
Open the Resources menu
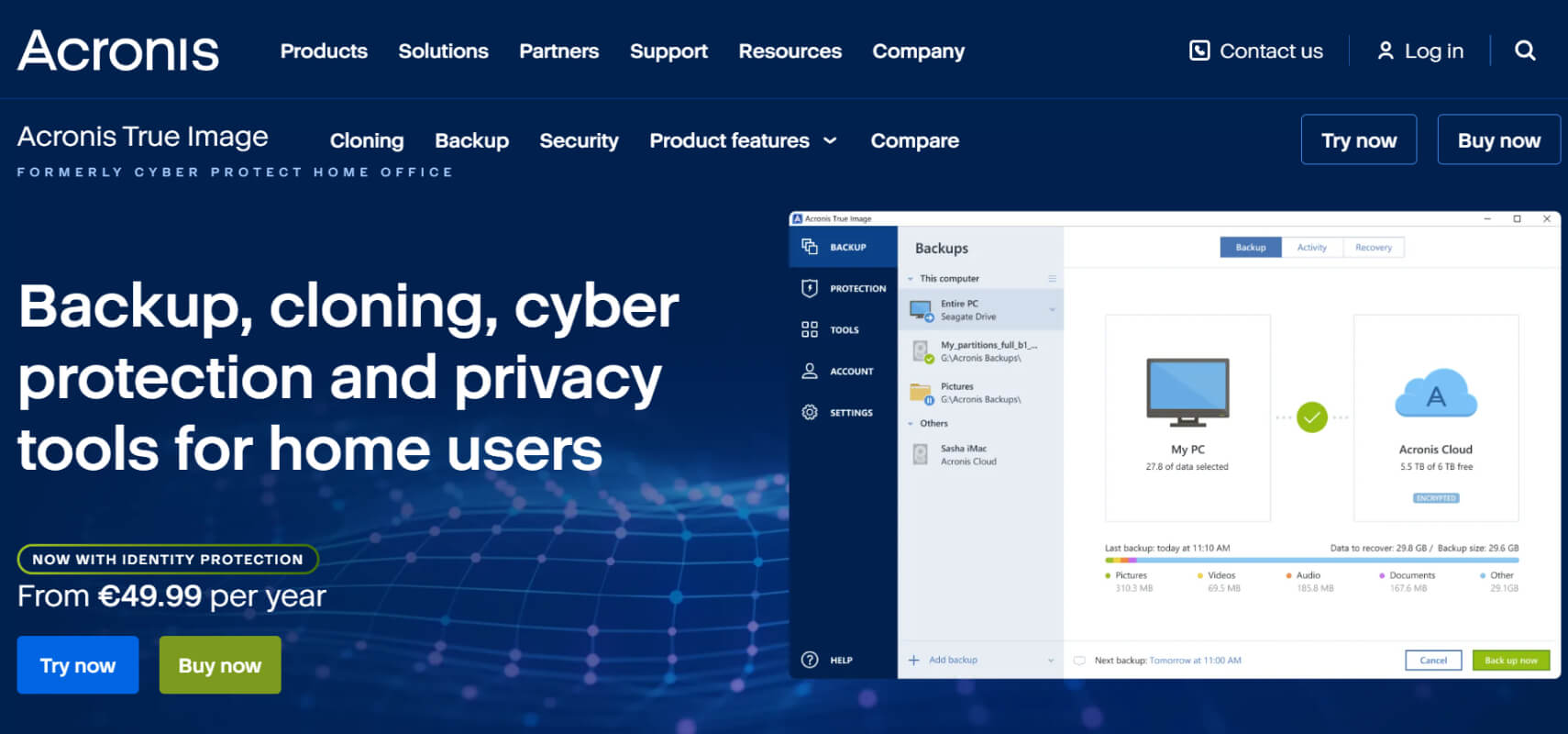790,51
